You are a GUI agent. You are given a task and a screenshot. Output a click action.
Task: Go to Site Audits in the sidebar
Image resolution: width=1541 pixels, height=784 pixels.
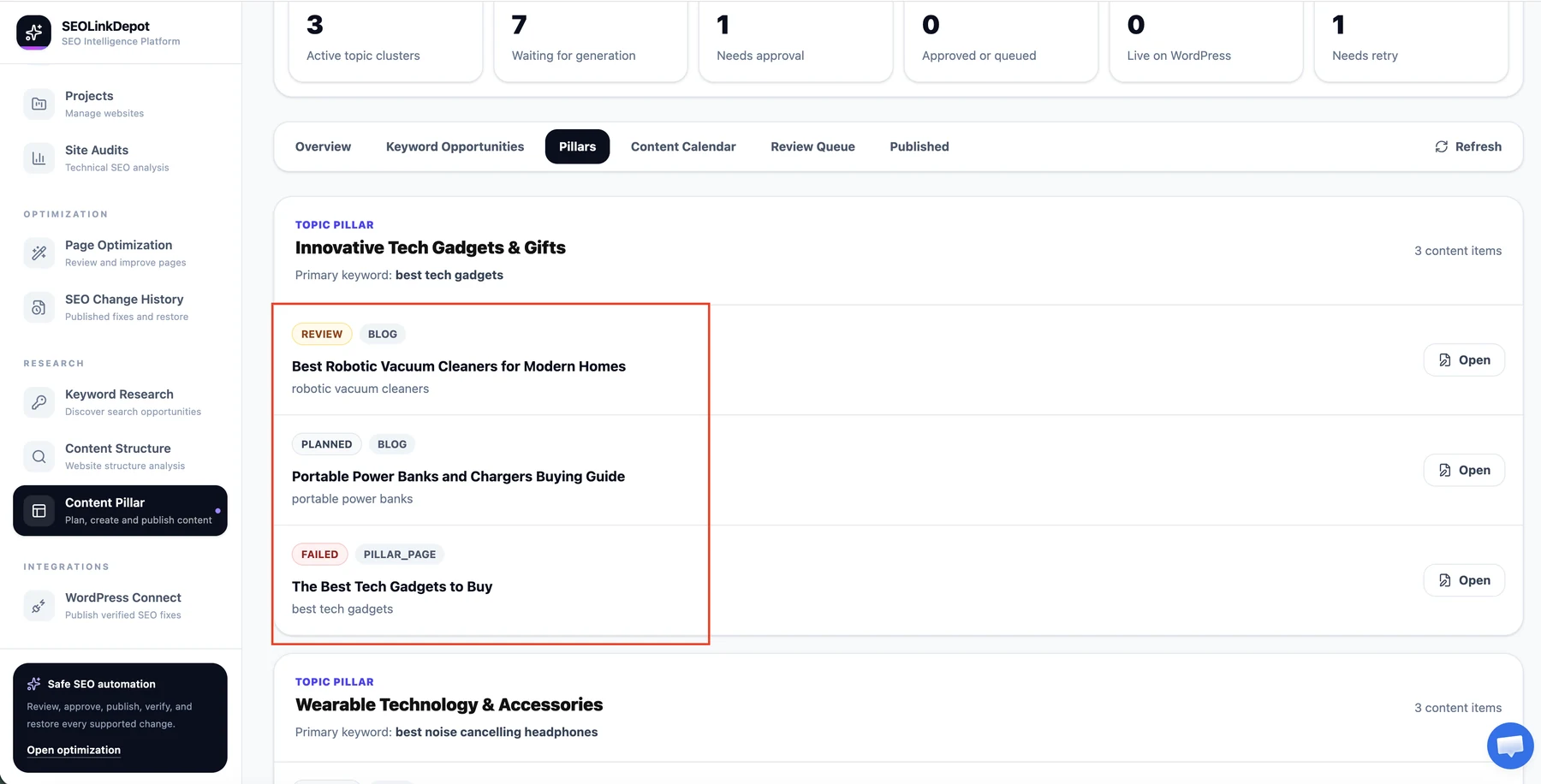120,157
